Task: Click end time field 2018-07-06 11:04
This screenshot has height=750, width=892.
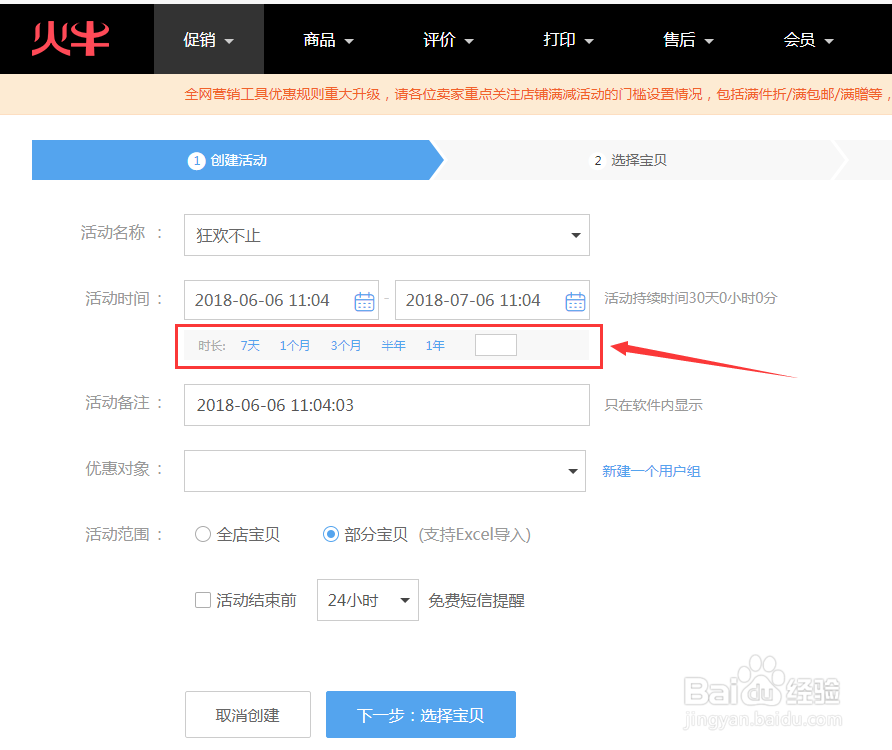Action: point(492,300)
